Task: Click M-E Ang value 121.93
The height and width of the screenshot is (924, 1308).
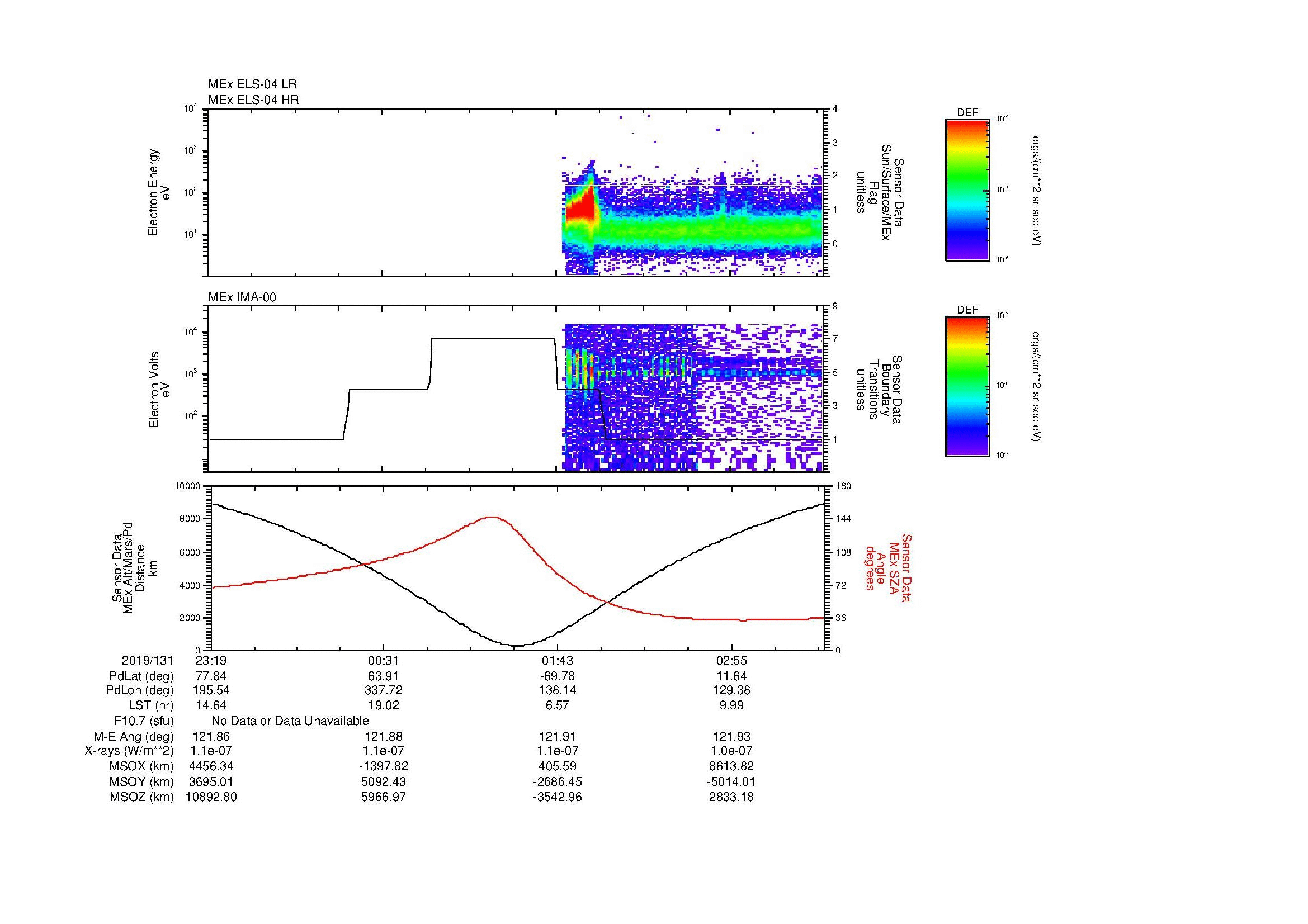Action: tap(731, 737)
